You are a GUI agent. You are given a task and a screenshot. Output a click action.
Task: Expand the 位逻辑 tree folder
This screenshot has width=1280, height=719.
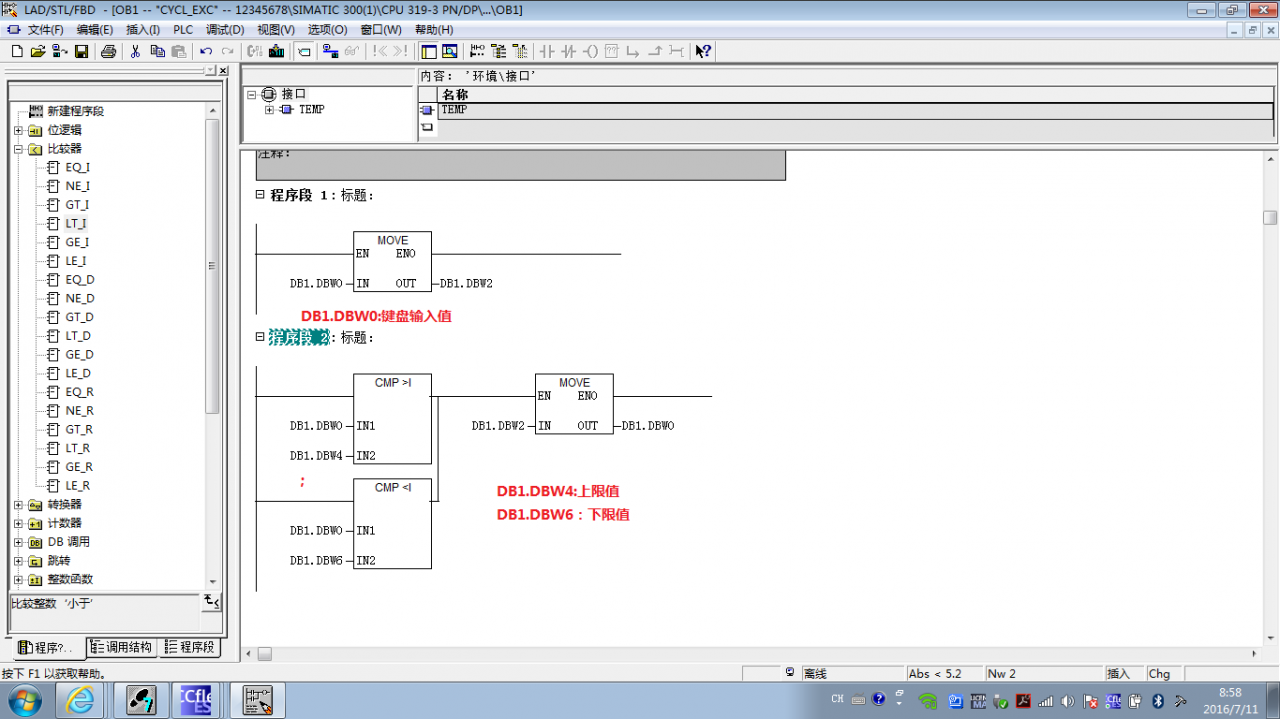coord(18,130)
